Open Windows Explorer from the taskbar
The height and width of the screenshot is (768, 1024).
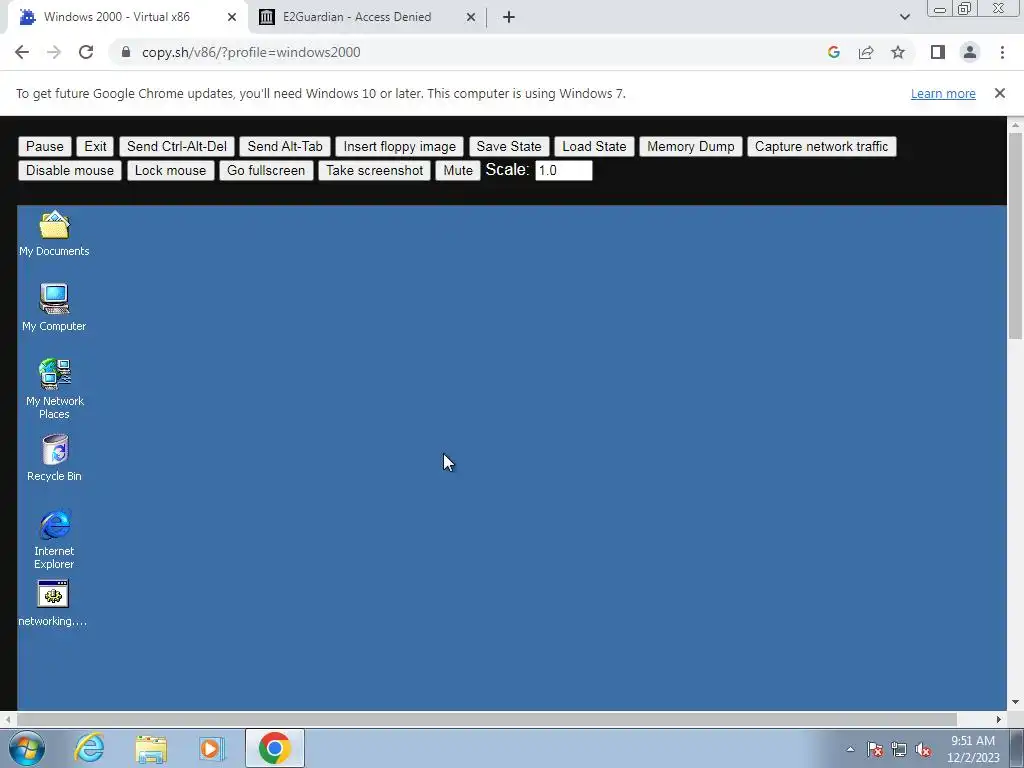[x=151, y=748]
